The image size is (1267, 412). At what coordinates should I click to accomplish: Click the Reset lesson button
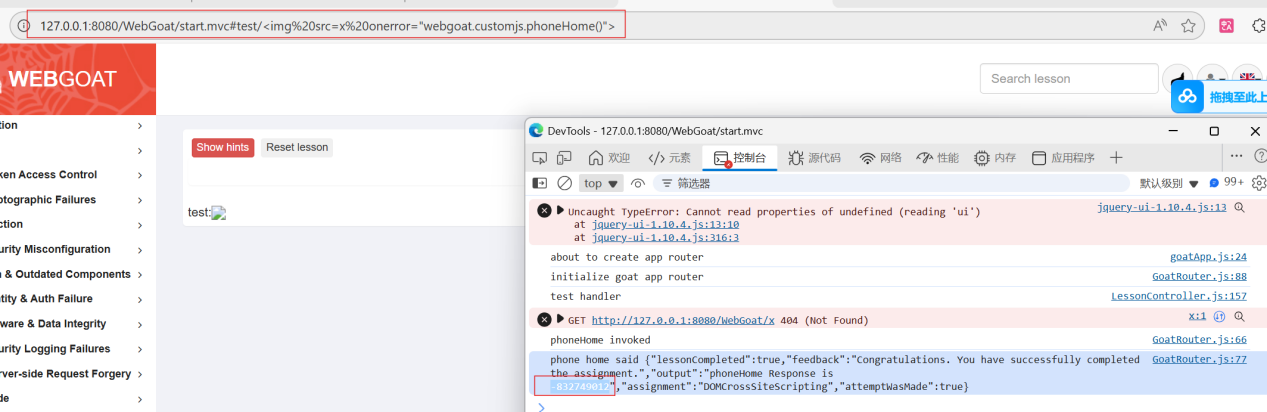tap(297, 147)
